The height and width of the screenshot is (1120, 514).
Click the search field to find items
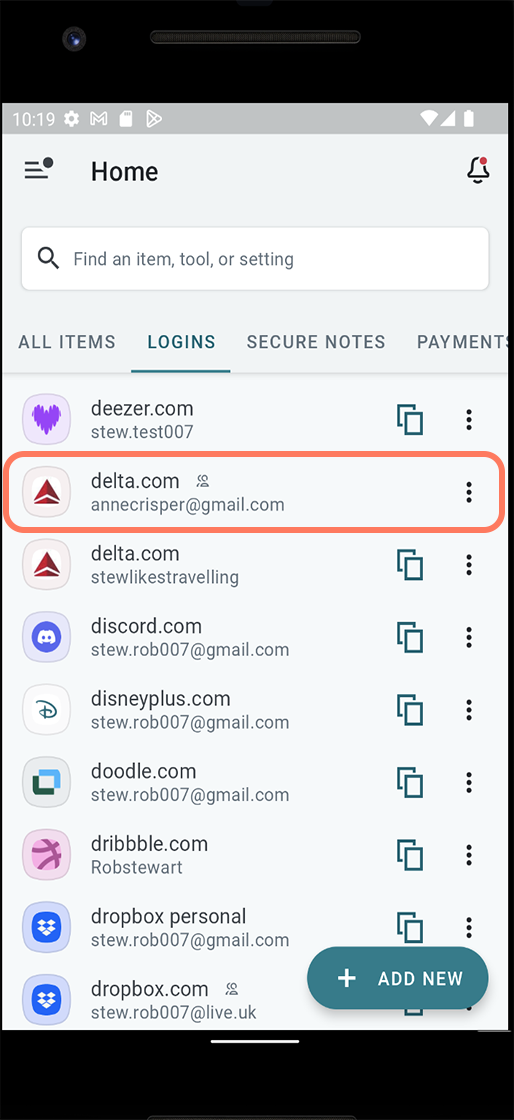tap(255, 259)
